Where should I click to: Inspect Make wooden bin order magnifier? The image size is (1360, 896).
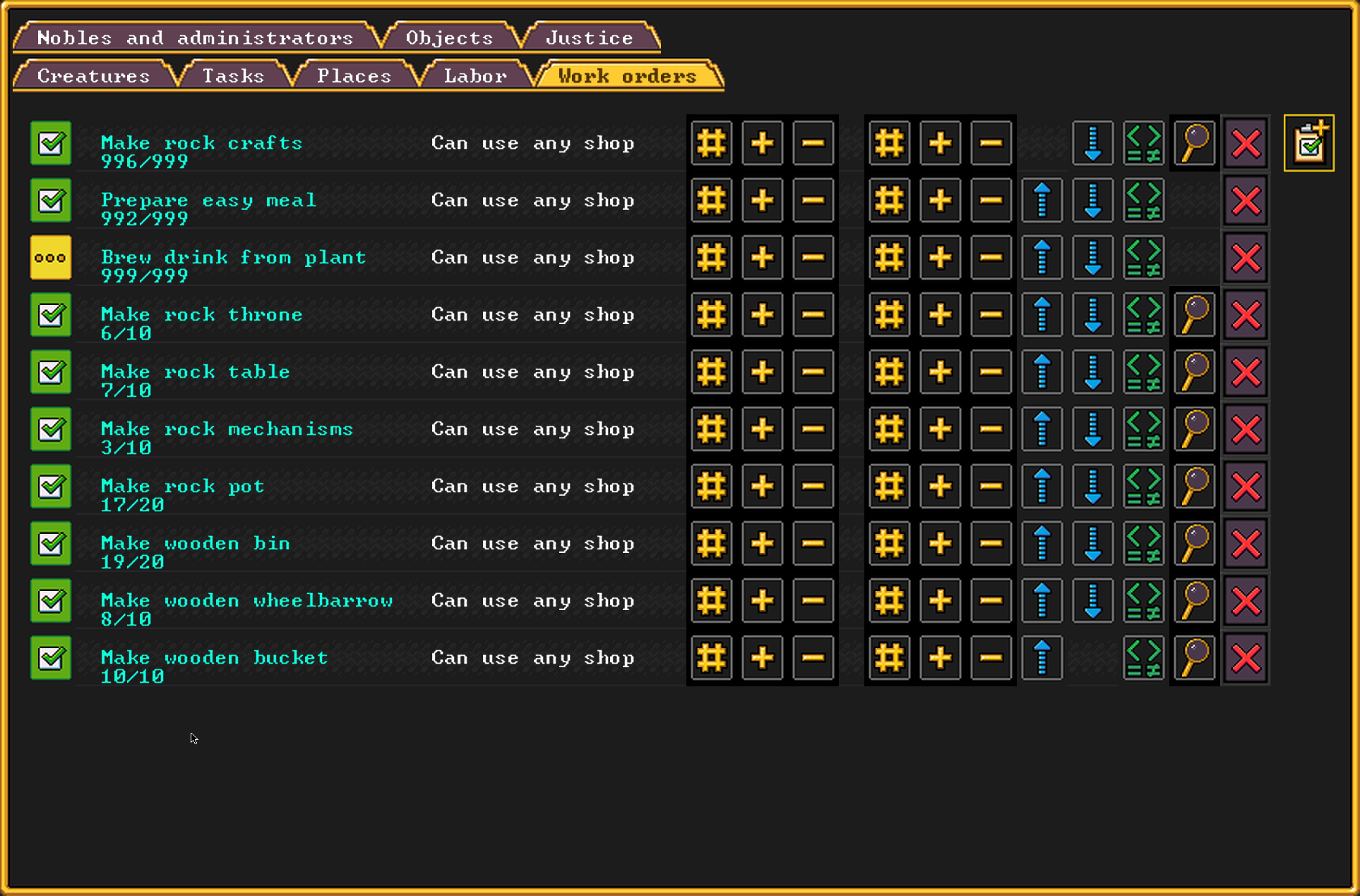[x=1195, y=544]
